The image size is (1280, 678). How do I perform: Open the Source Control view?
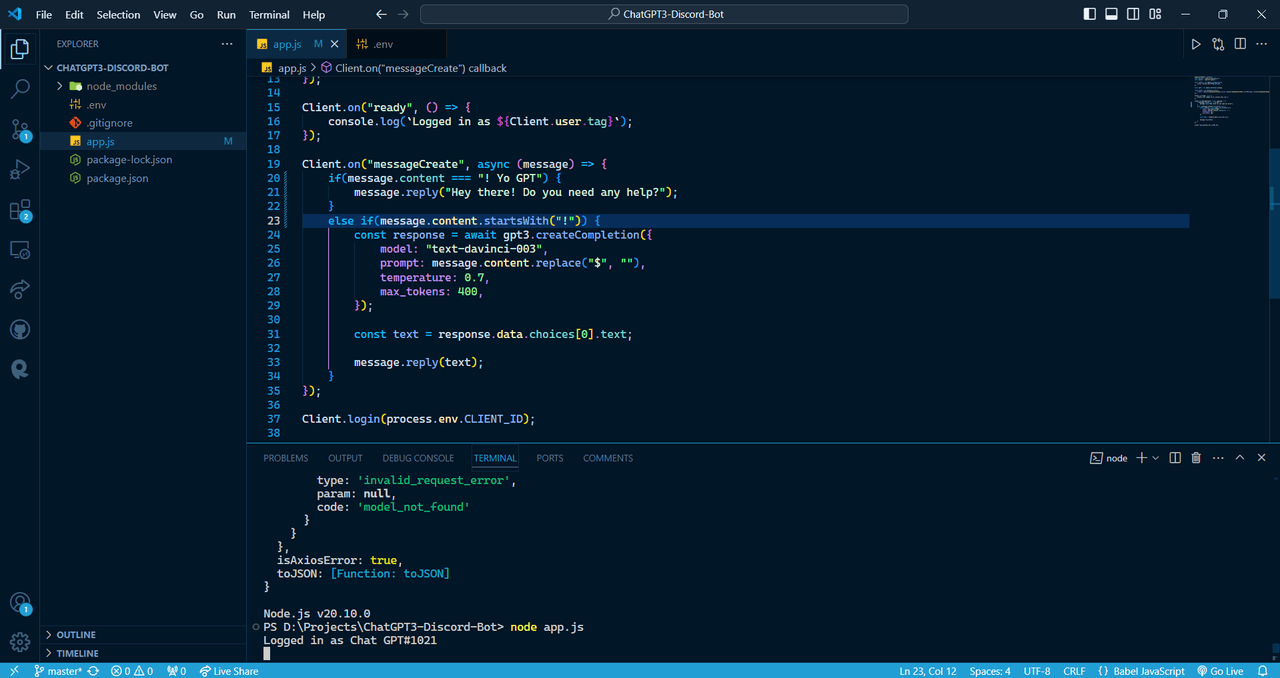20,129
